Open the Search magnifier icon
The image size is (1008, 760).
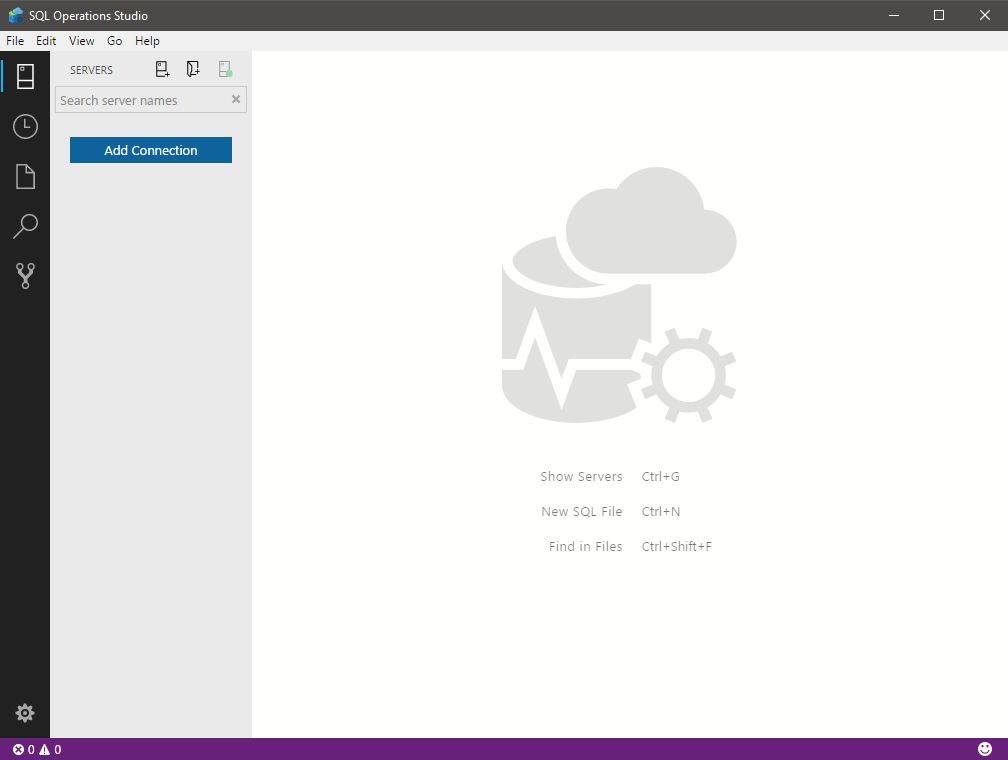(x=25, y=226)
